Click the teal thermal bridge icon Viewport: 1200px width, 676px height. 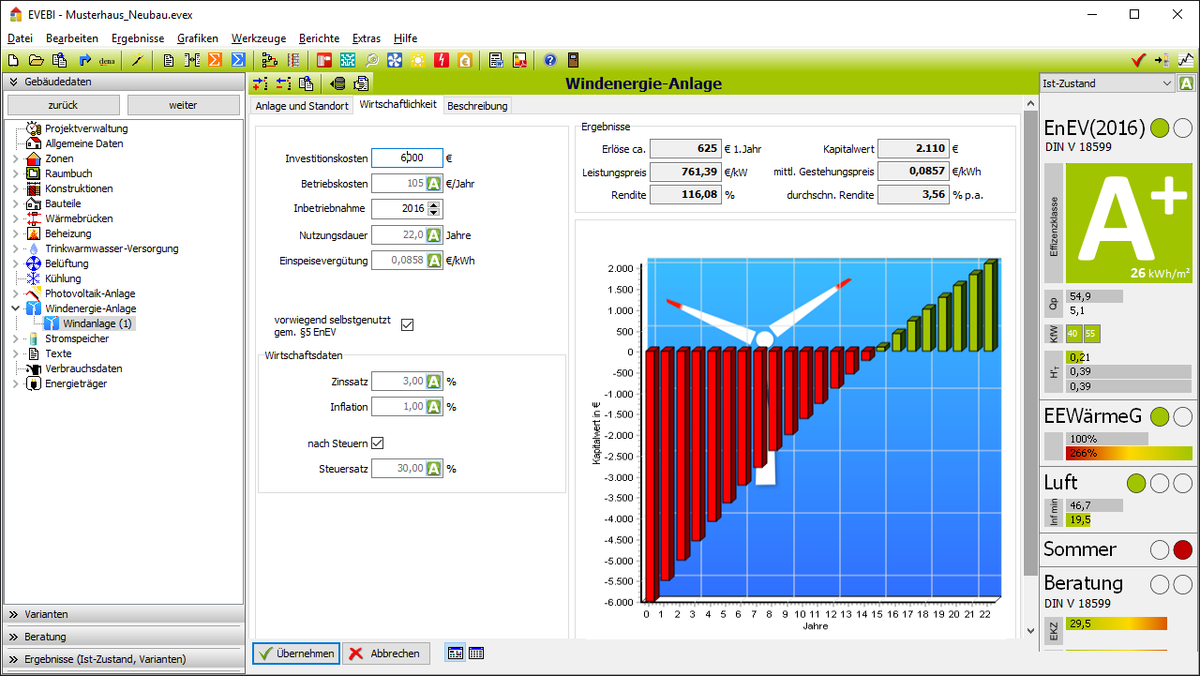(x=348, y=60)
